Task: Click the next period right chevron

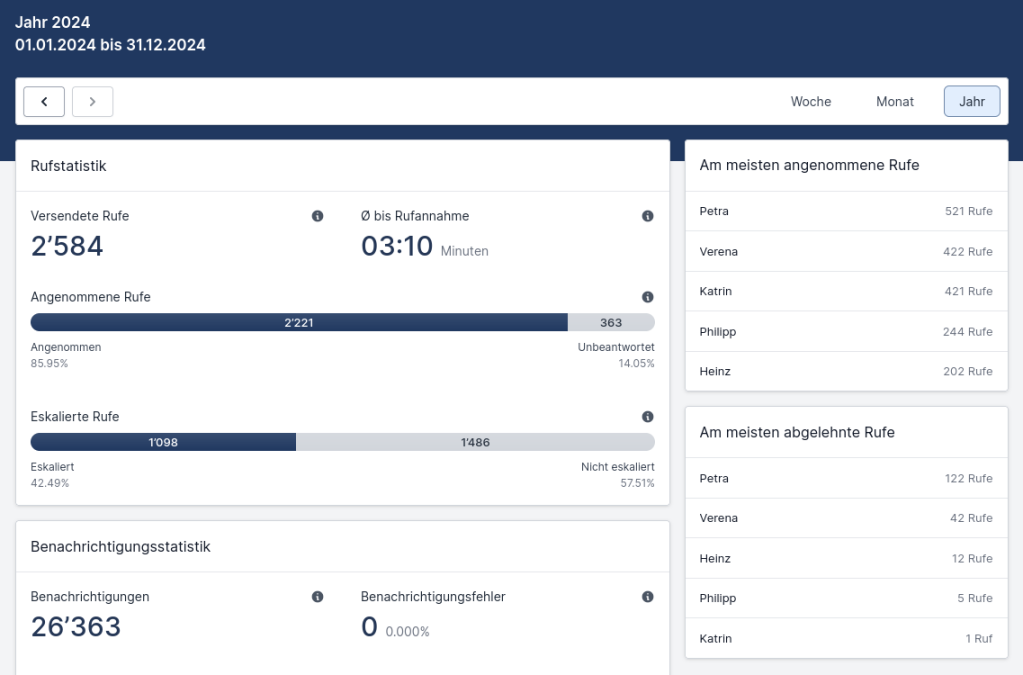Action: [x=92, y=101]
